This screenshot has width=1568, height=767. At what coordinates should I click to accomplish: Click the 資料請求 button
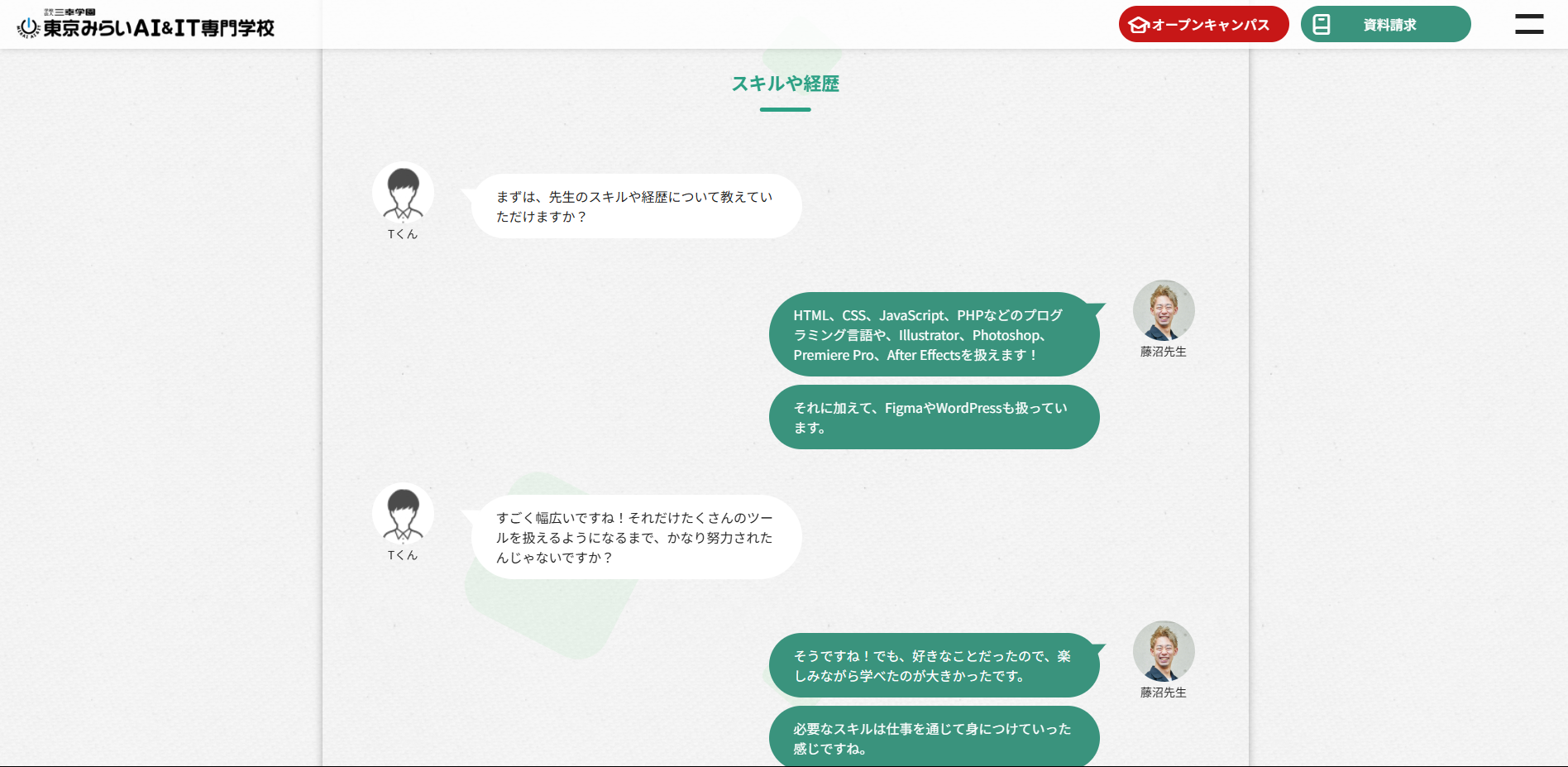(1385, 24)
